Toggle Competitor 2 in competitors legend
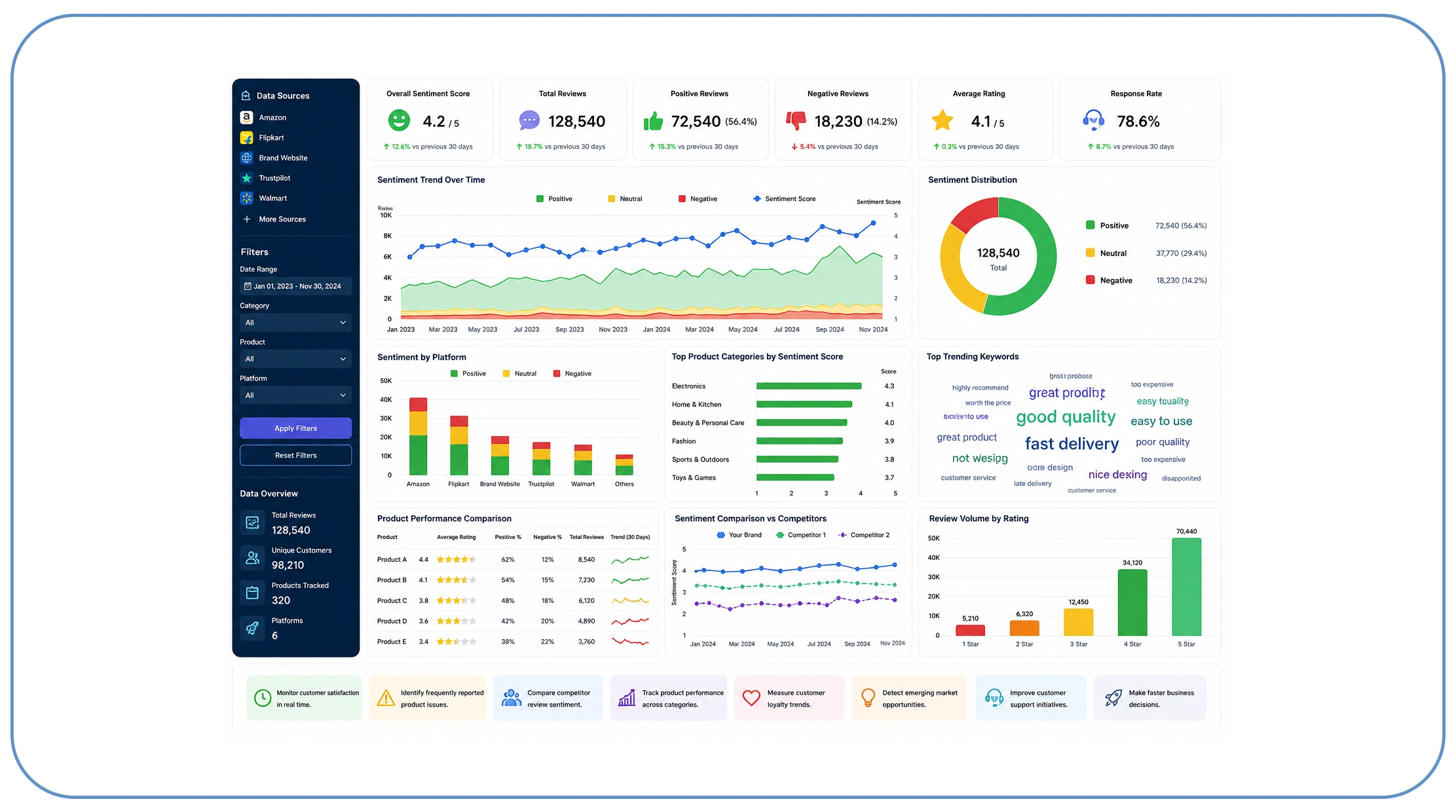The image size is (1456, 812). 864,535
